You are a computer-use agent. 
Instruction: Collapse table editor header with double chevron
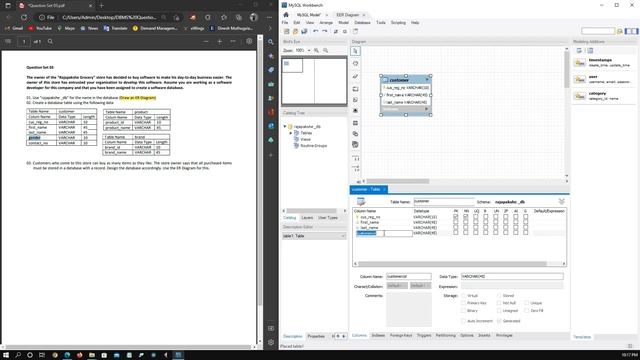pos(562,202)
